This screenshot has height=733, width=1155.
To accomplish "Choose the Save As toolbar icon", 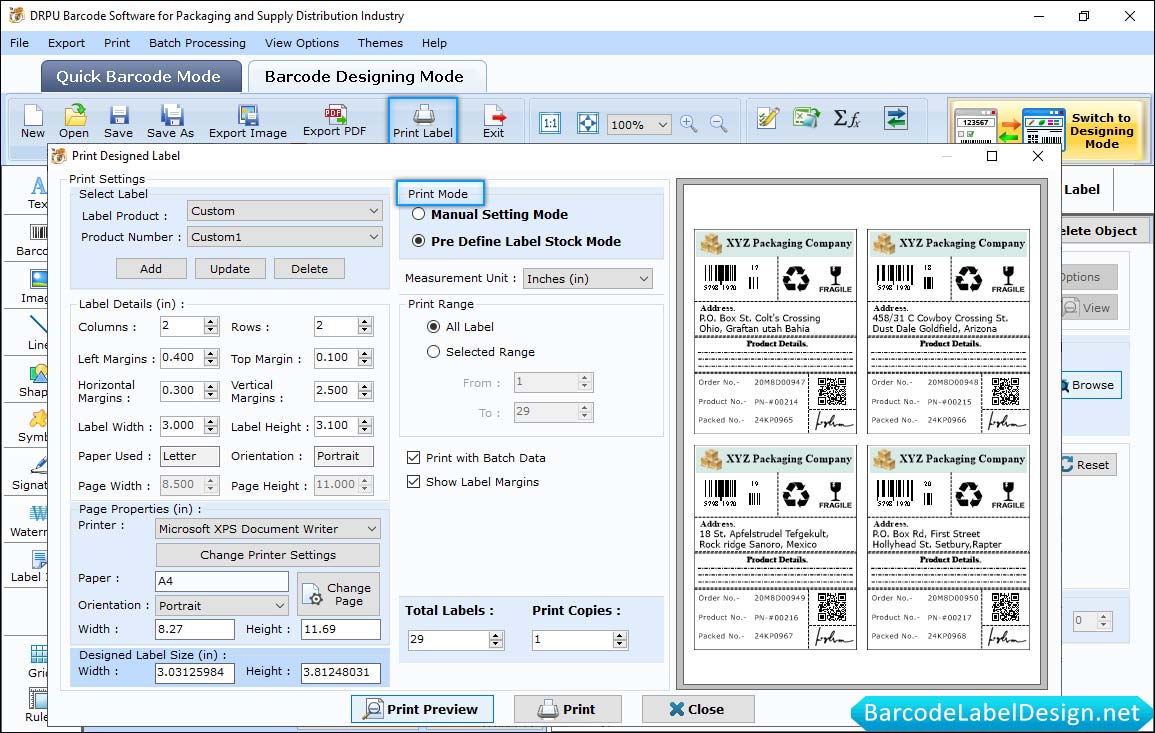I will pos(170,121).
